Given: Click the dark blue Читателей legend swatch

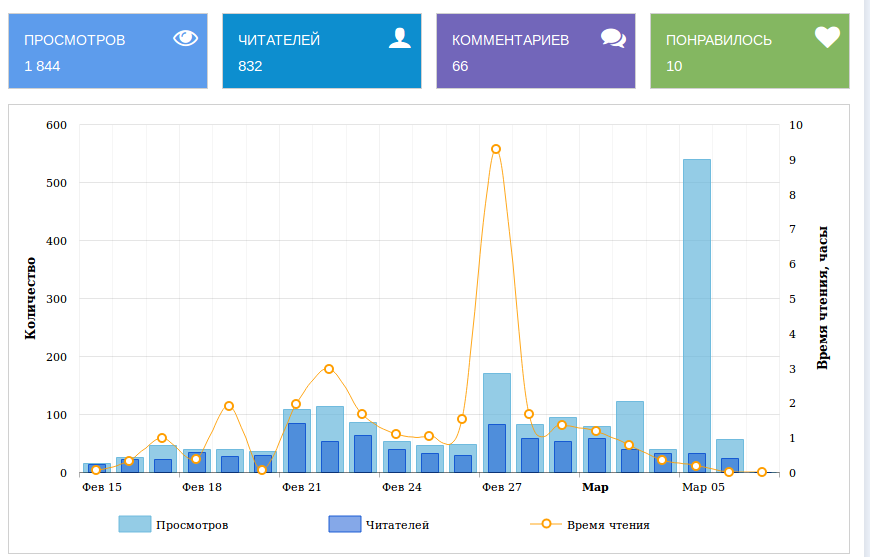Looking at the screenshot, I should coord(344,525).
